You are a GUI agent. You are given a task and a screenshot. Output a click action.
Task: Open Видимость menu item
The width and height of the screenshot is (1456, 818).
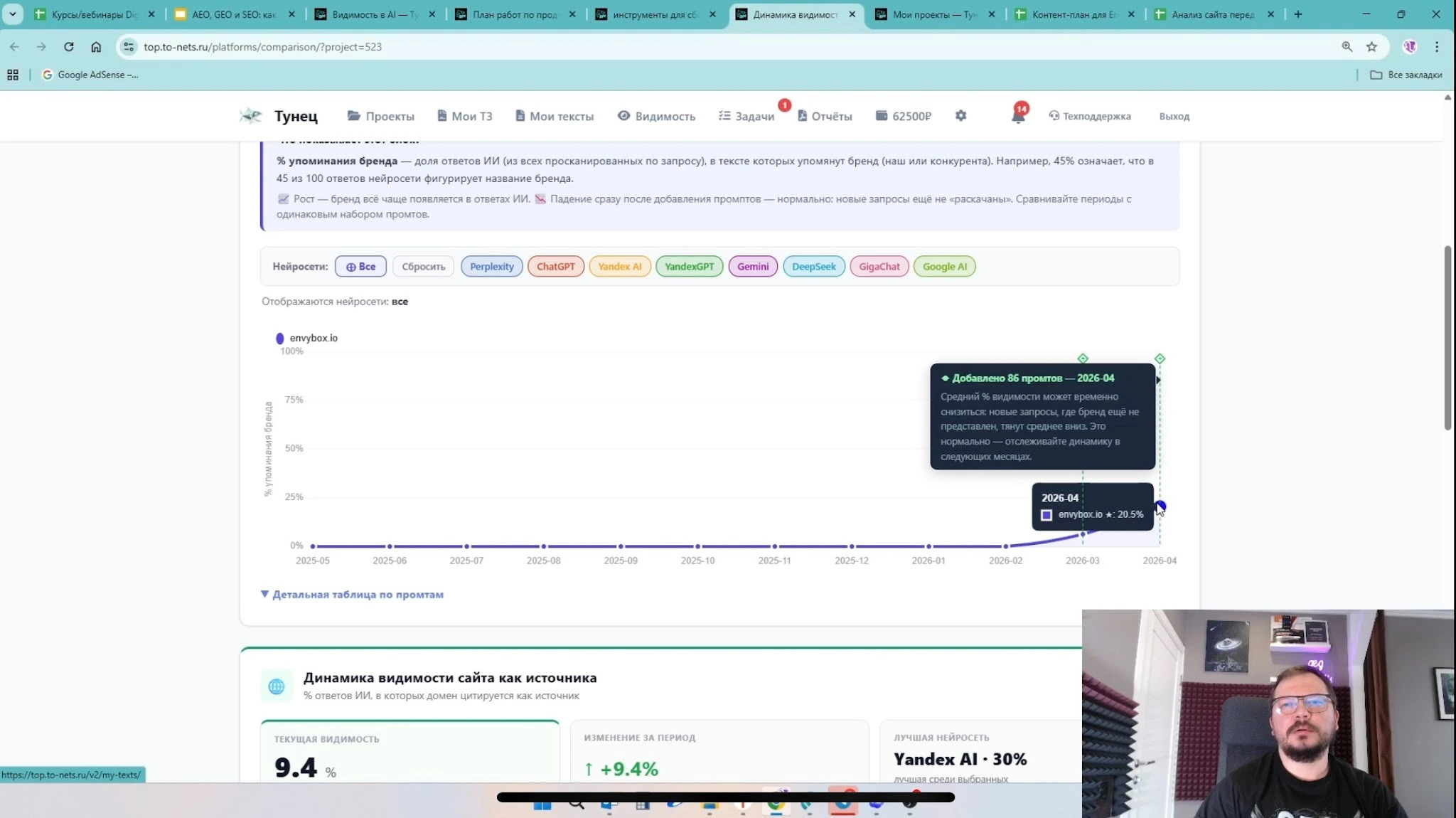coord(656,116)
